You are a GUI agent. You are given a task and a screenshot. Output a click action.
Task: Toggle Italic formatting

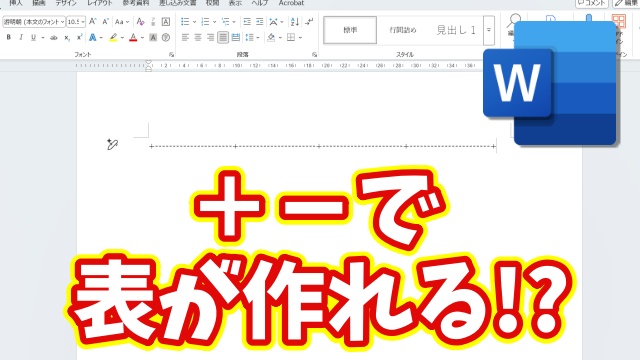coord(21,37)
